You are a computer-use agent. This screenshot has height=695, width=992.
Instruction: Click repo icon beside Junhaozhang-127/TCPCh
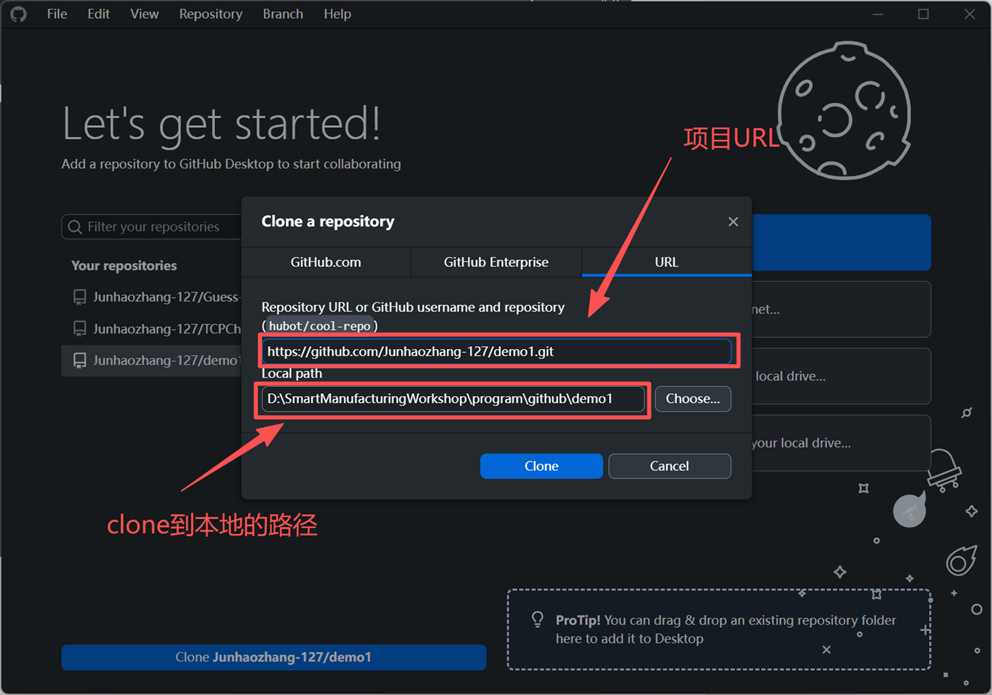click(80, 329)
